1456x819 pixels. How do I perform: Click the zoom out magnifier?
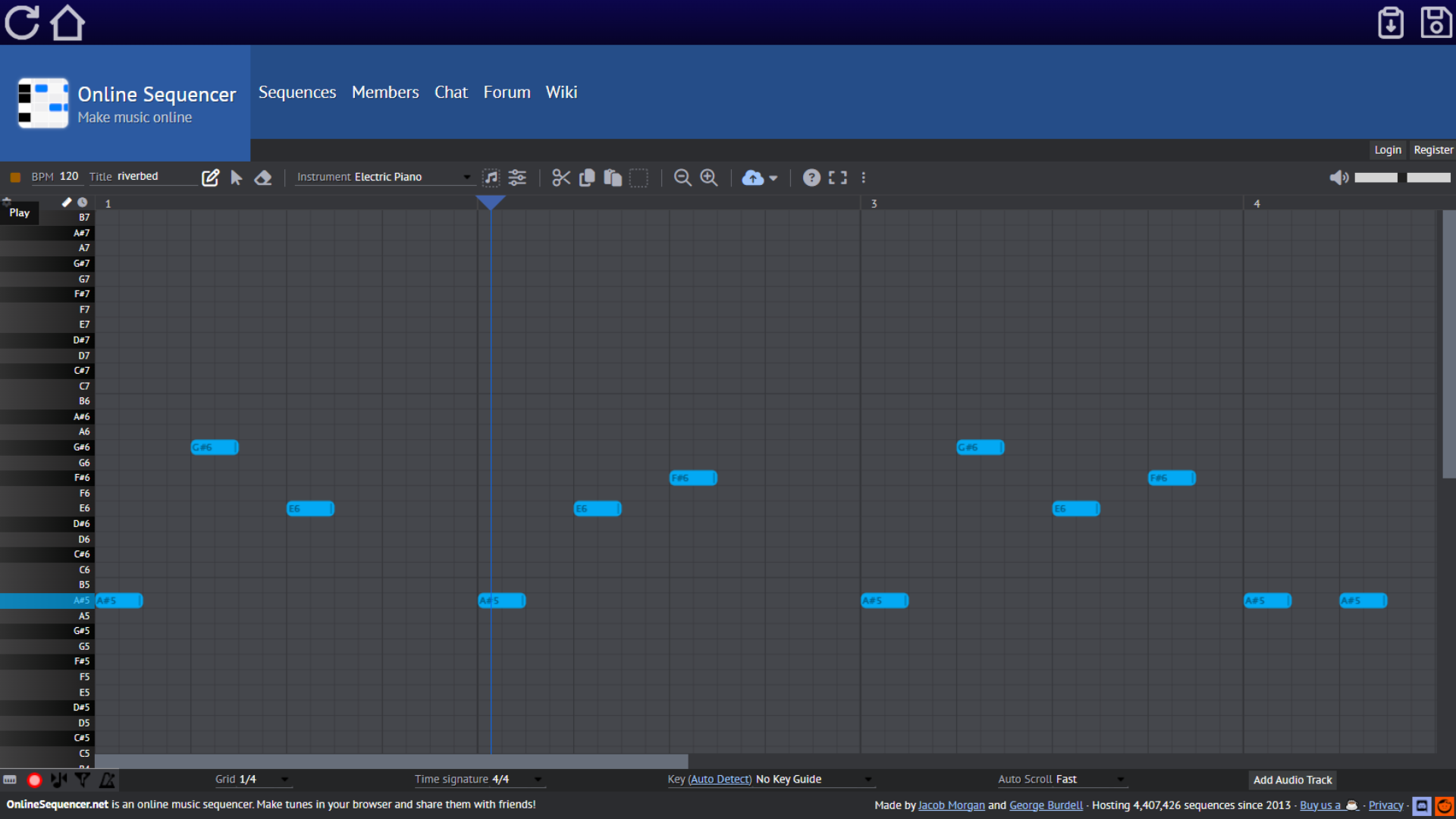tap(682, 177)
